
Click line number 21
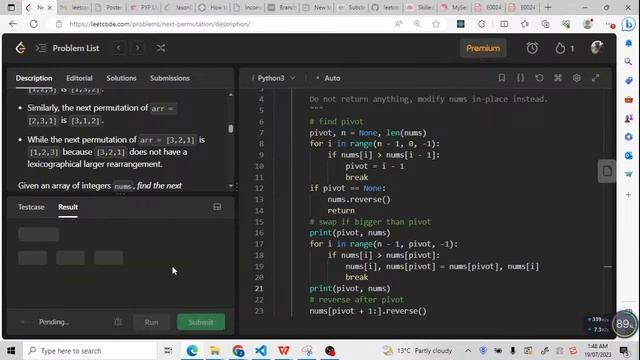point(259,288)
